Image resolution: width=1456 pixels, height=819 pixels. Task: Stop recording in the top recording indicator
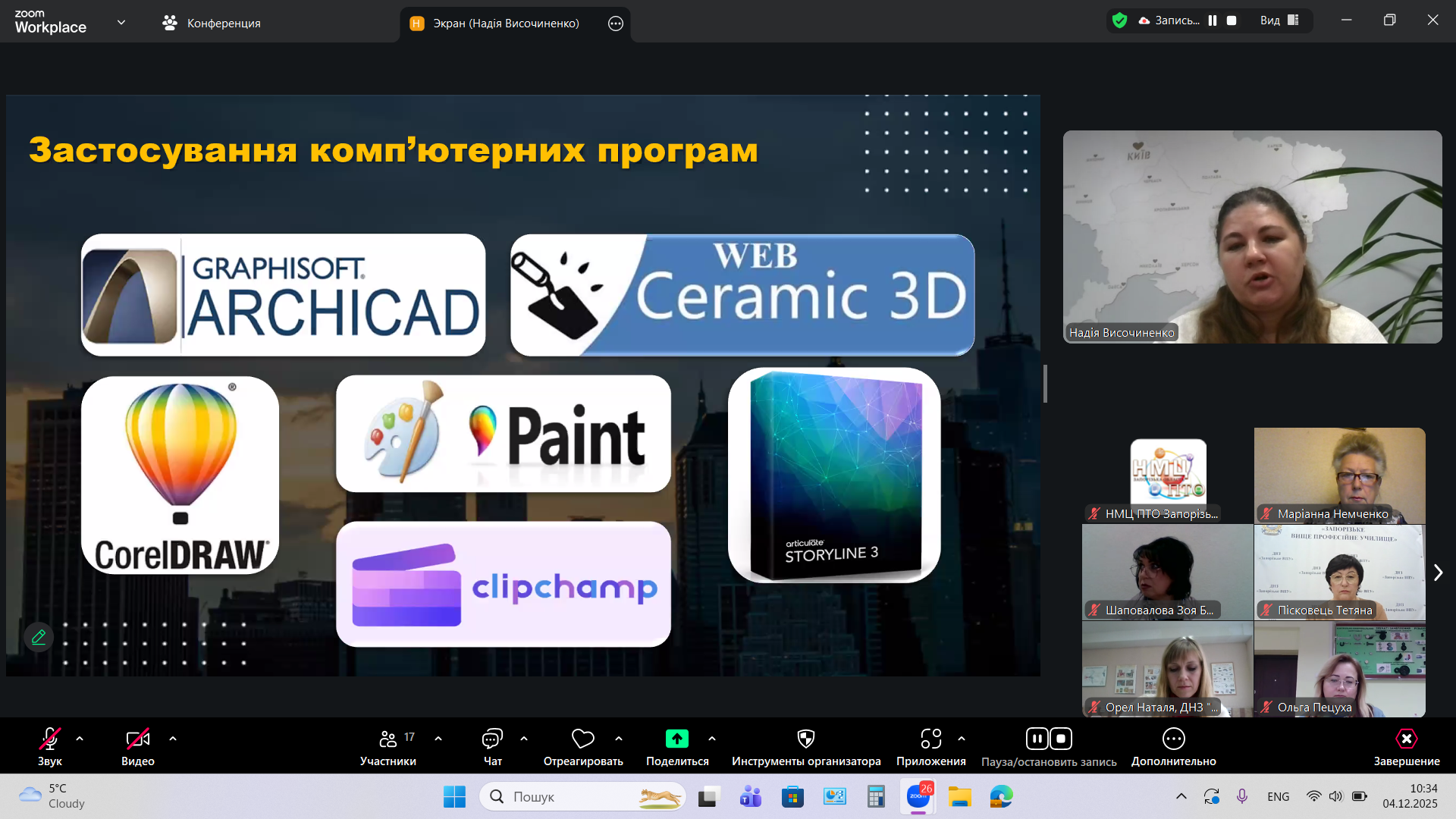[1232, 20]
